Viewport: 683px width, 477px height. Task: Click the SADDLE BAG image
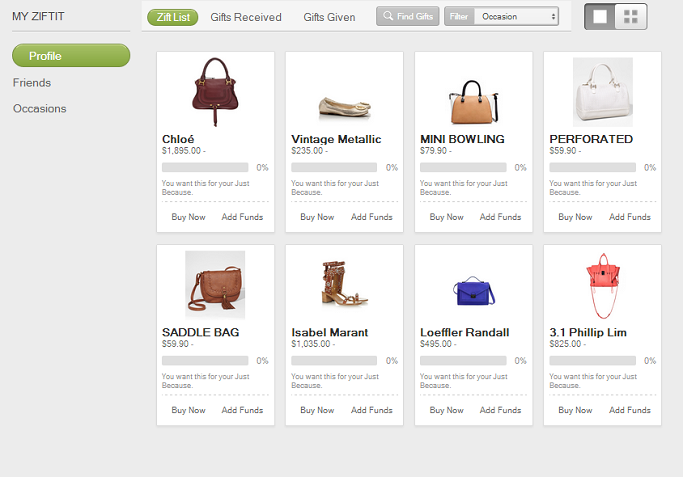[x=215, y=285]
